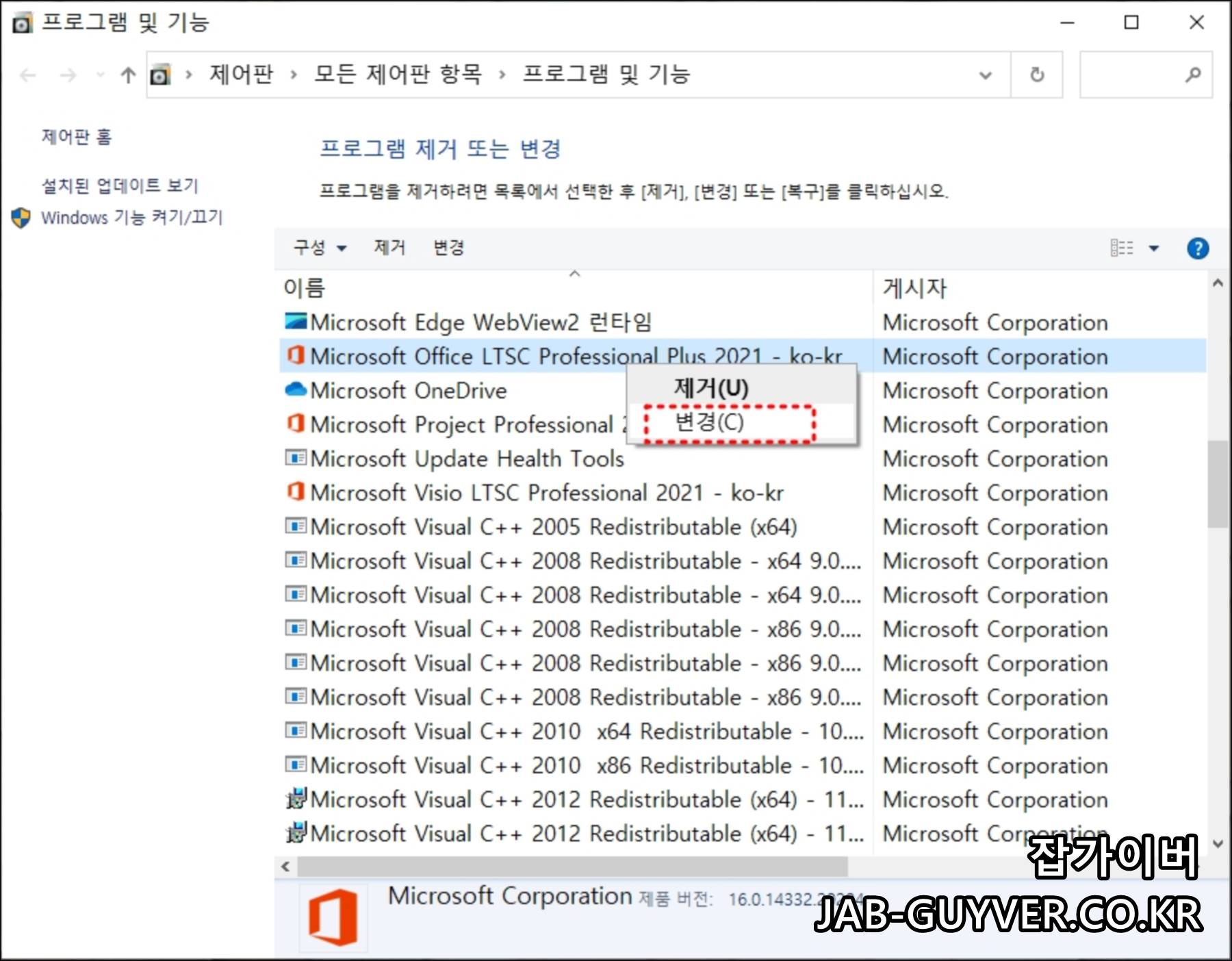
Task: Sort by the 게시자 column header
Action: click(1040, 287)
